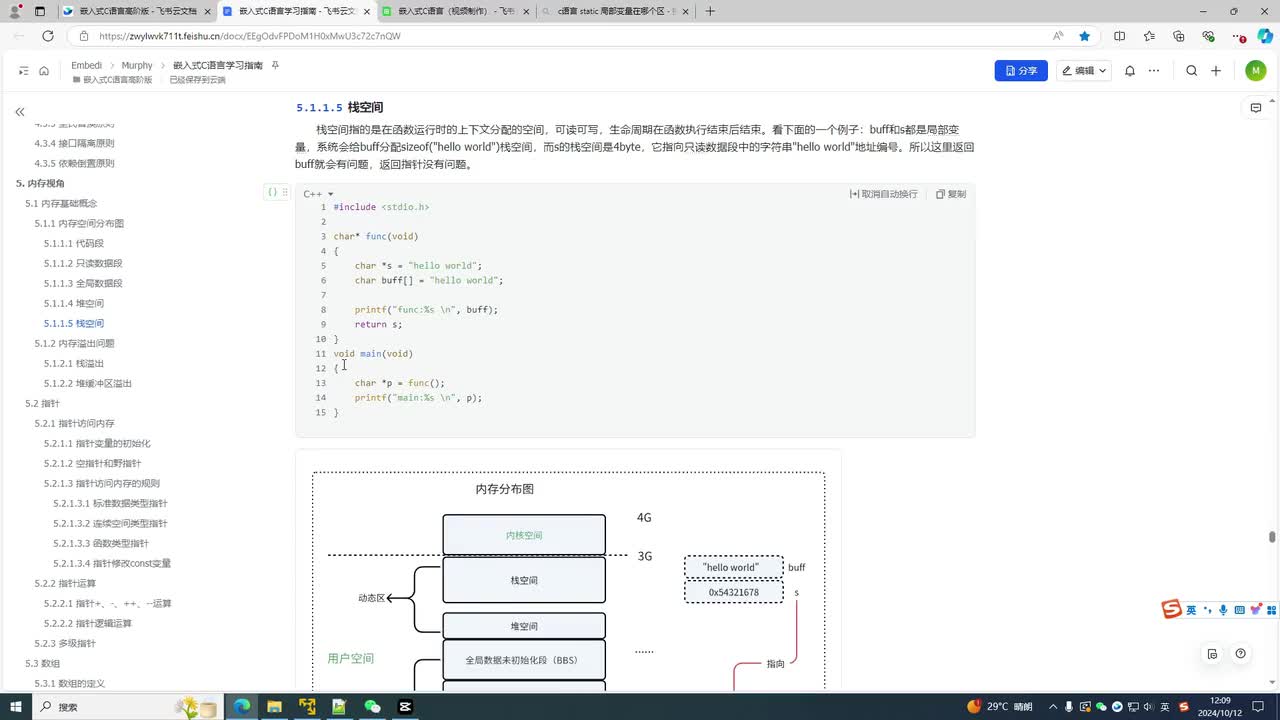Go to 5.2.2 指针运算
This screenshot has width=1280, height=720.
[65, 583]
